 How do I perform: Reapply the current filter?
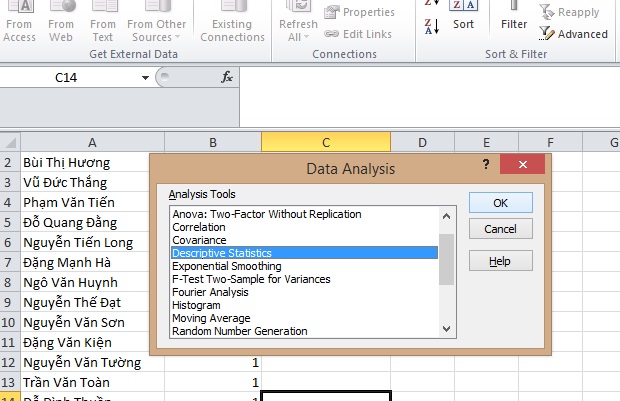(569, 12)
